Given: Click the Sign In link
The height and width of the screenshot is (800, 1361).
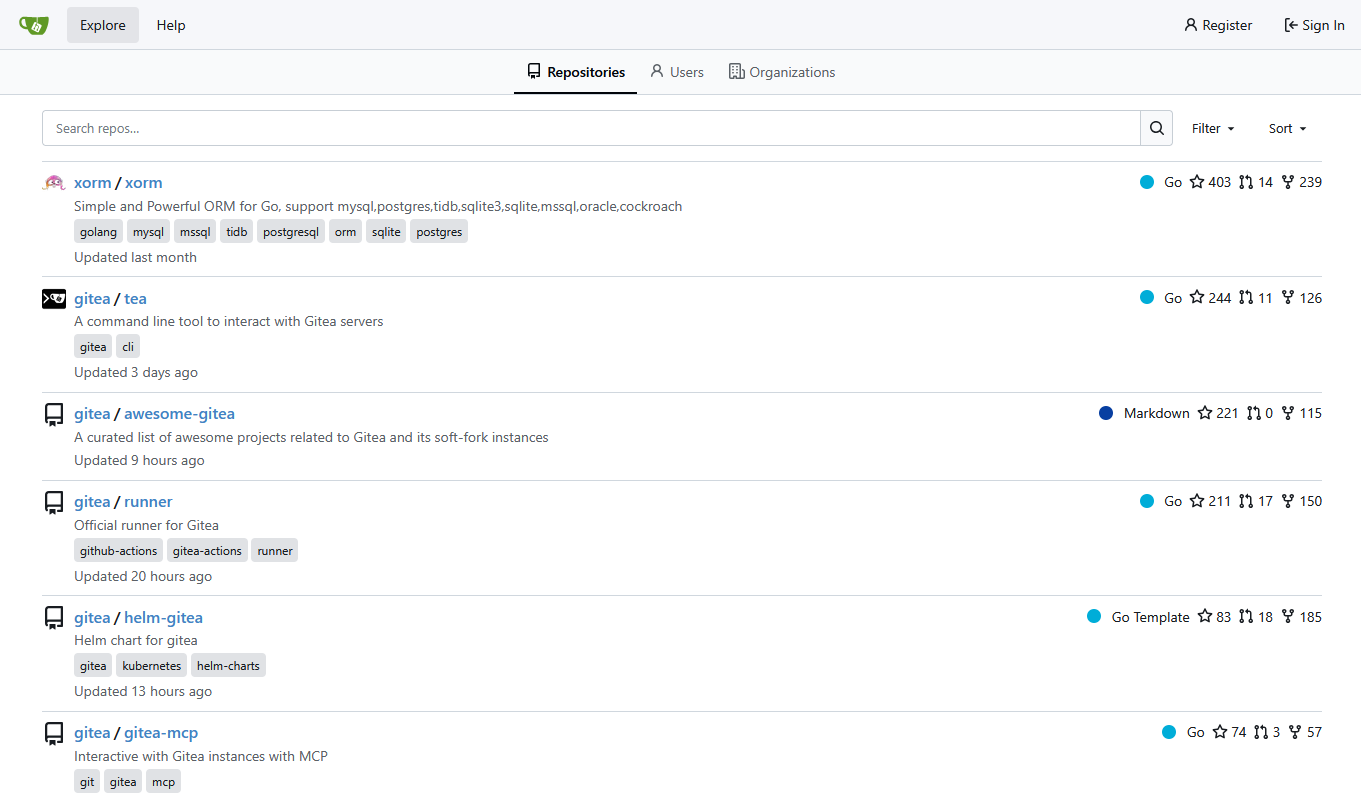Looking at the screenshot, I should point(1314,25).
